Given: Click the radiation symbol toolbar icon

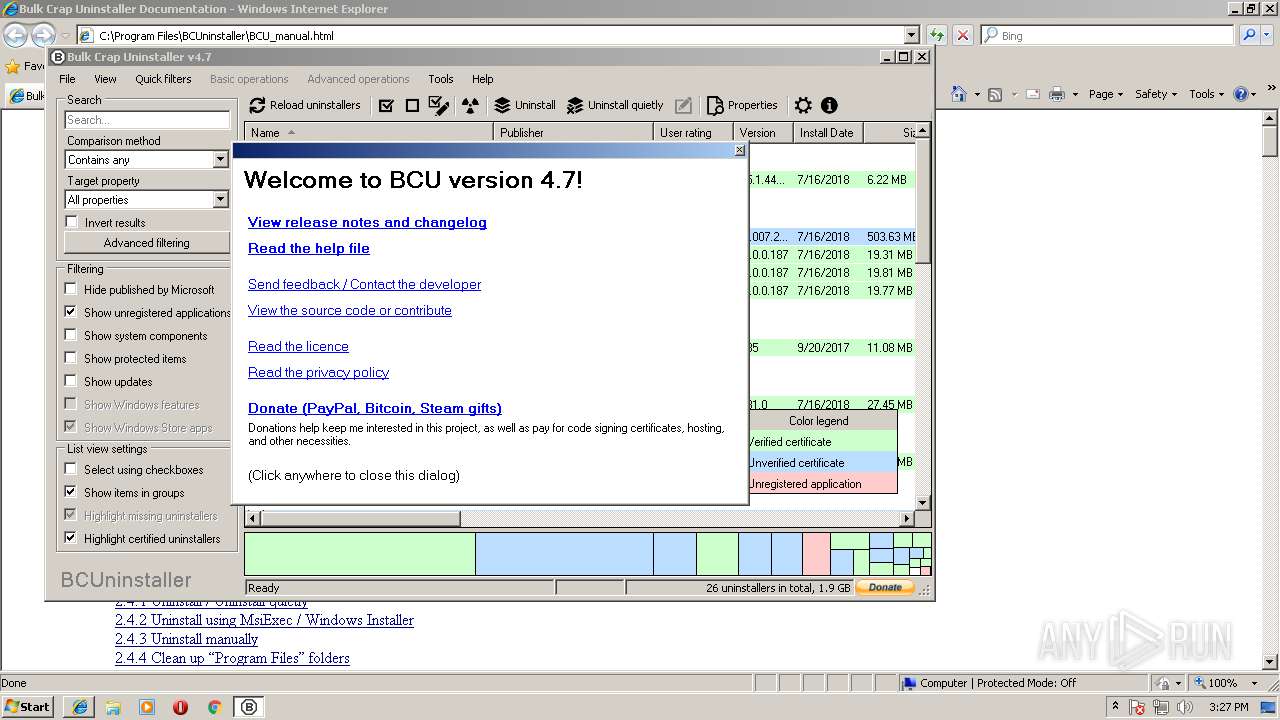Looking at the screenshot, I should click(x=470, y=105).
